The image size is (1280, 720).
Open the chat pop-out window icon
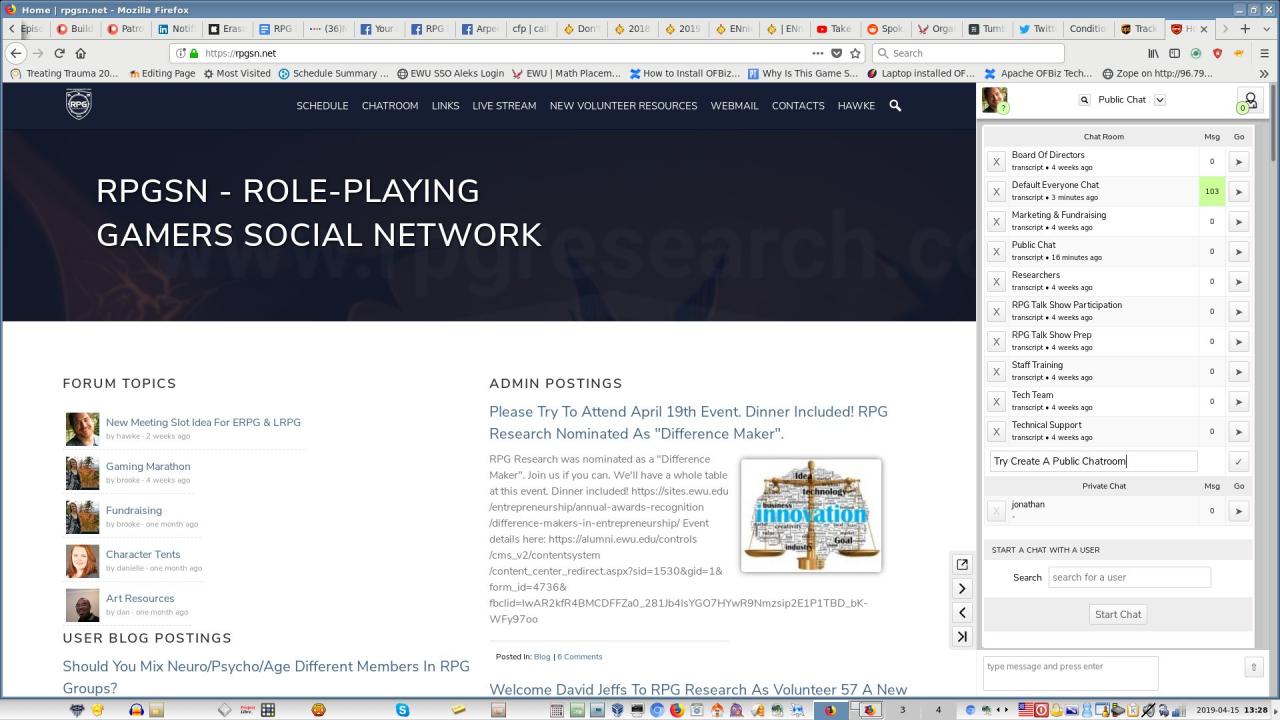click(x=962, y=564)
